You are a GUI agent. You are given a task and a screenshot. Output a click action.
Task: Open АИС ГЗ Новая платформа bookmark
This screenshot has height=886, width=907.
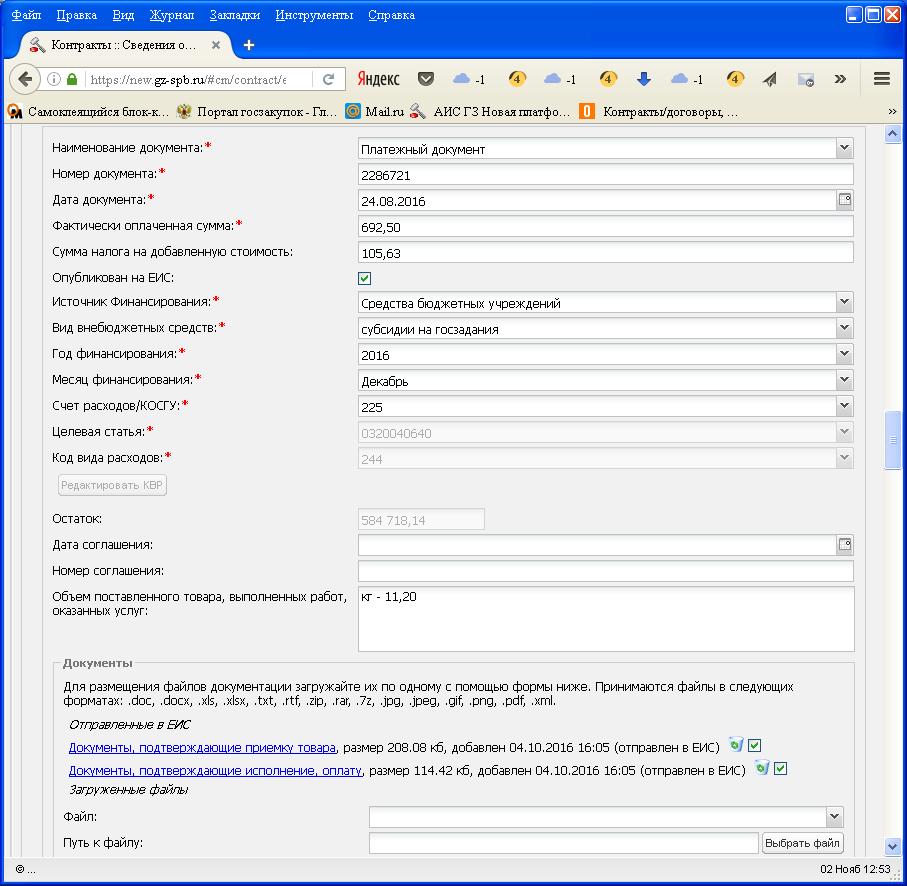click(x=491, y=112)
